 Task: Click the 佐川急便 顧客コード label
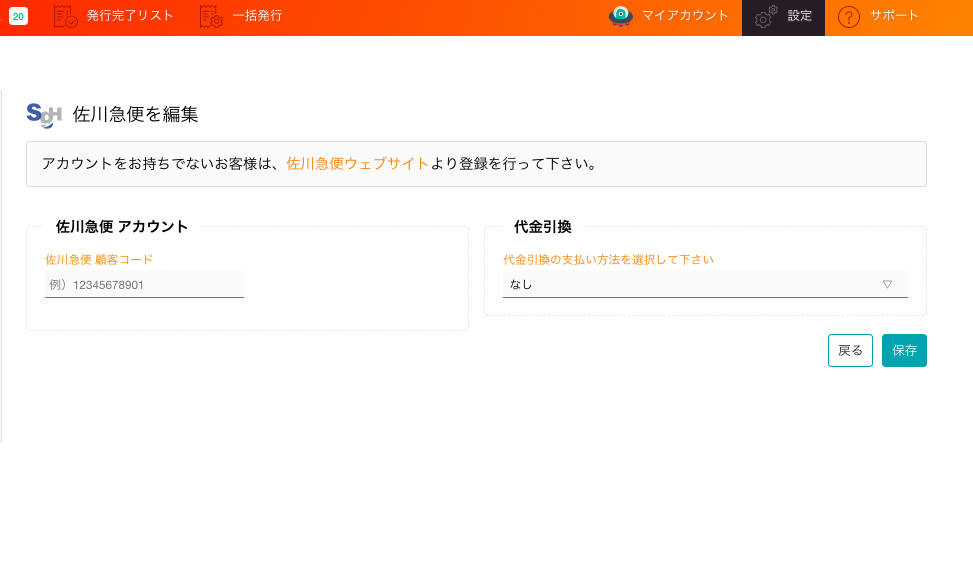[99, 260]
